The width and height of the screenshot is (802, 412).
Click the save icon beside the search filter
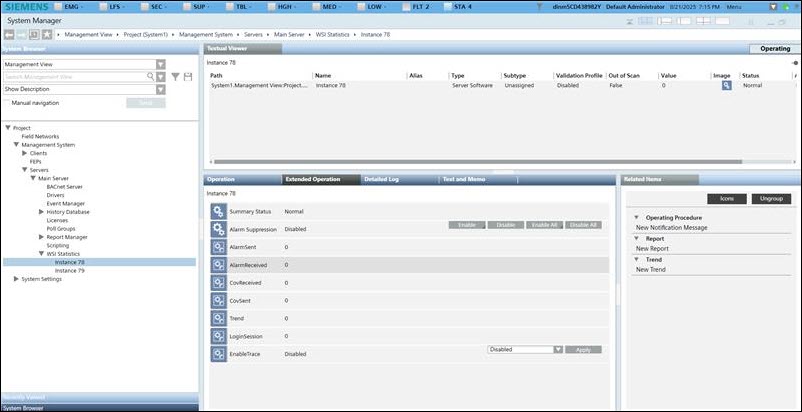(187, 76)
